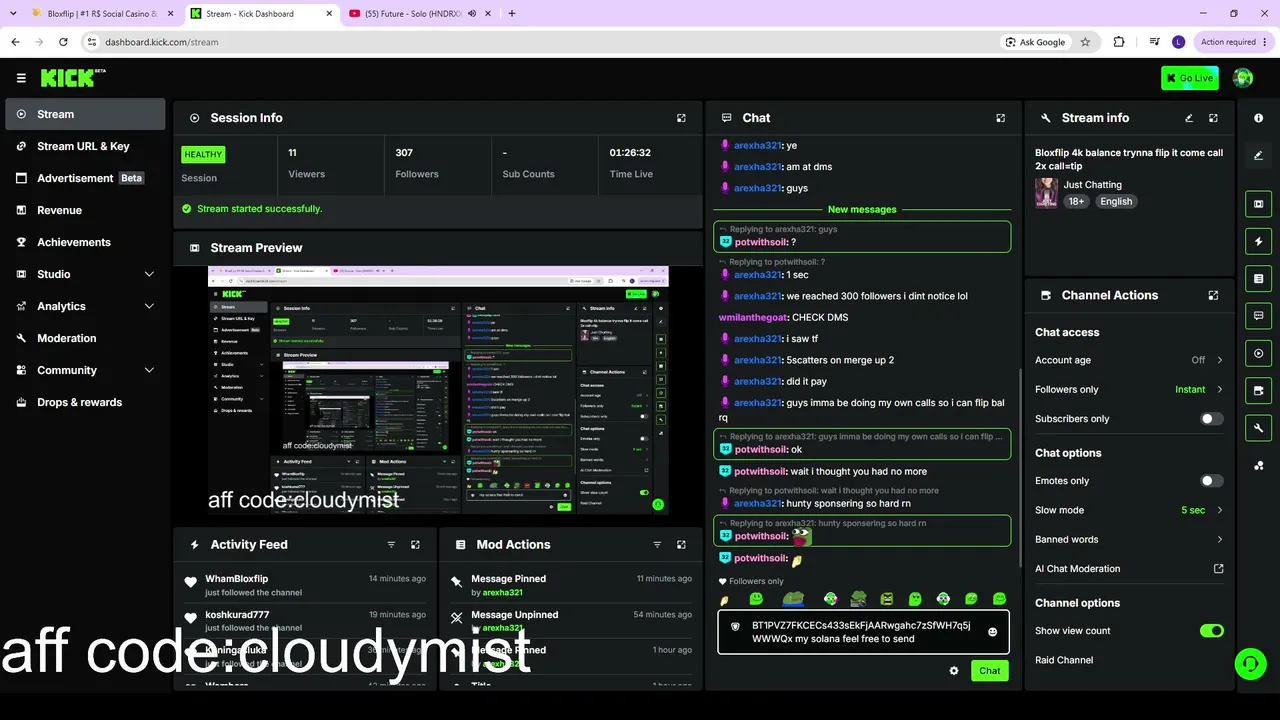Pop out the Chat panel
This screenshot has height=720, width=1280.
tap(1000, 118)
